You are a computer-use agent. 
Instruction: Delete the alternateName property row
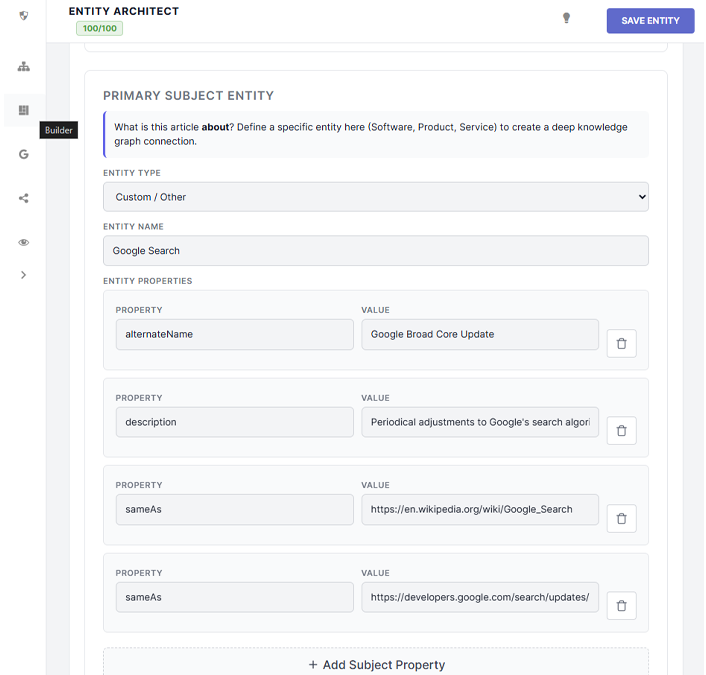coord(621,343)
